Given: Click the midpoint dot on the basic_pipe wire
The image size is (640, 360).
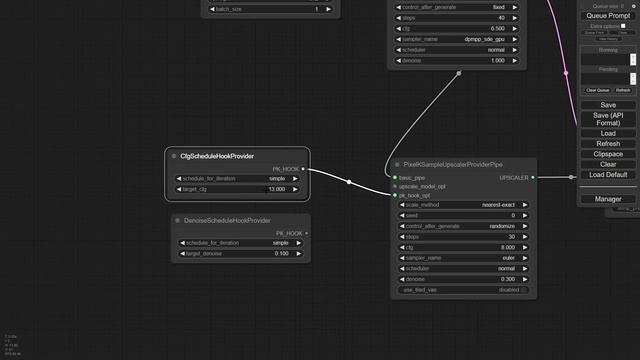Looking at the screenshot, I should pyautogui.click(x=459, y=73).
